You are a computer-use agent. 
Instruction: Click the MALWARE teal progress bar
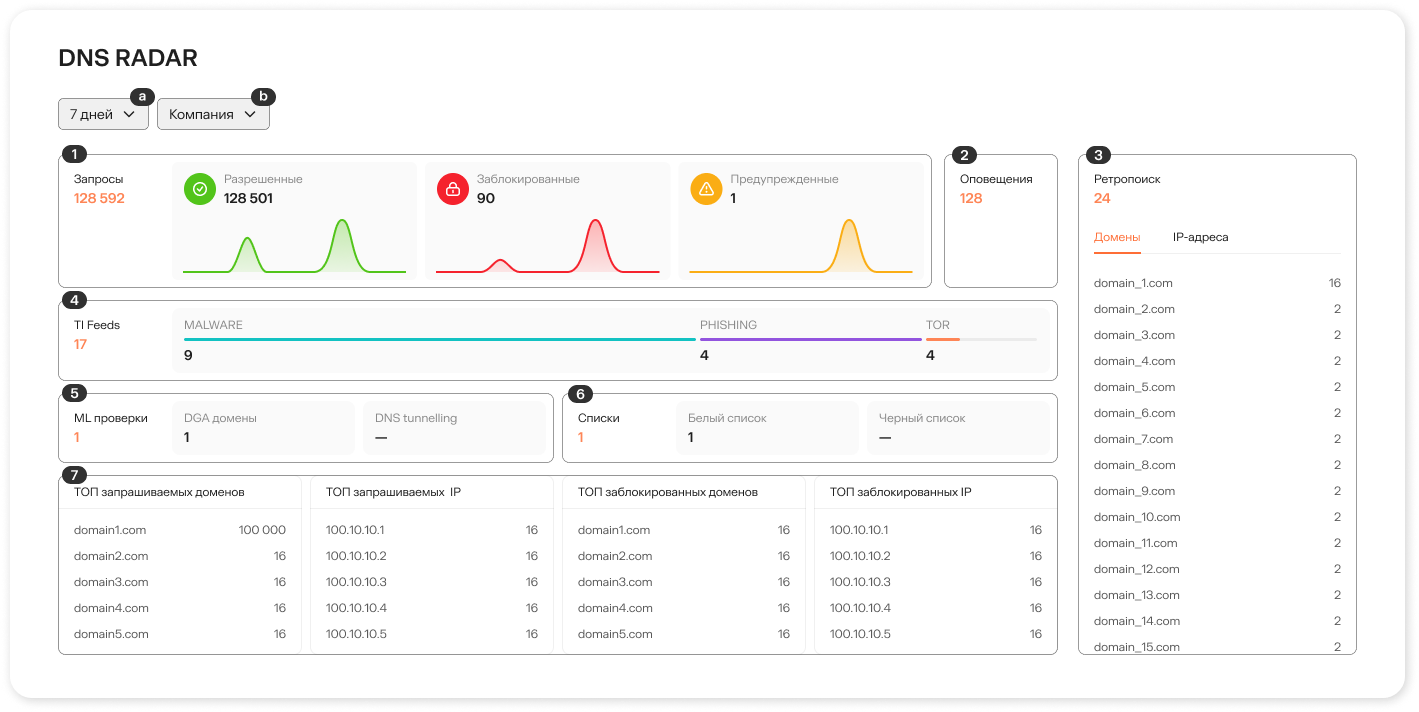tap(439, 340)
